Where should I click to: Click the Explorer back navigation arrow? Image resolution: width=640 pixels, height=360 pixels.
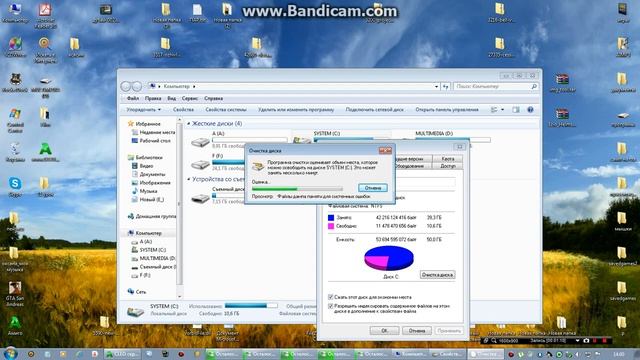click(x=126, y=86)
